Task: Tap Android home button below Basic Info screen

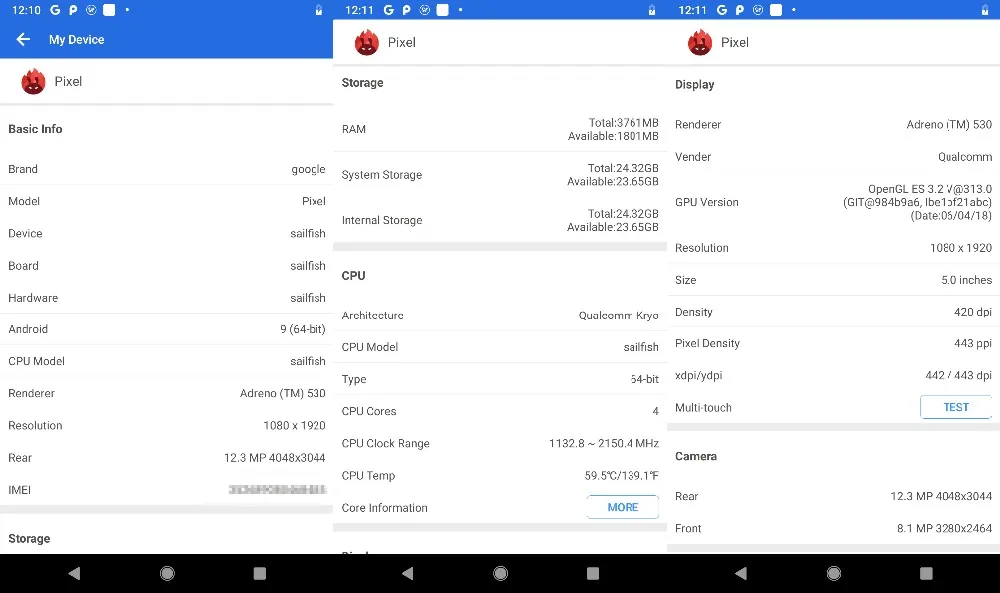Action: coord(167,573)
